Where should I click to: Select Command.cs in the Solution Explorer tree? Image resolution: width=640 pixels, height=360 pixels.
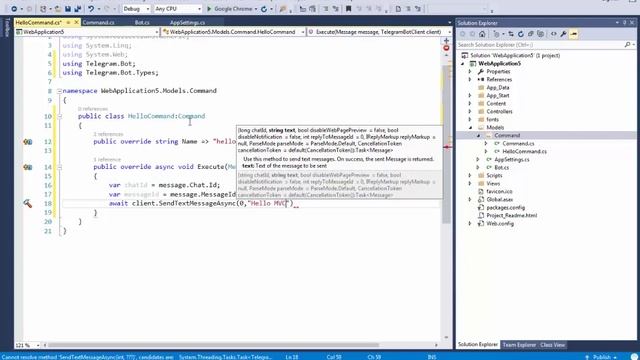tap(518, 144)
